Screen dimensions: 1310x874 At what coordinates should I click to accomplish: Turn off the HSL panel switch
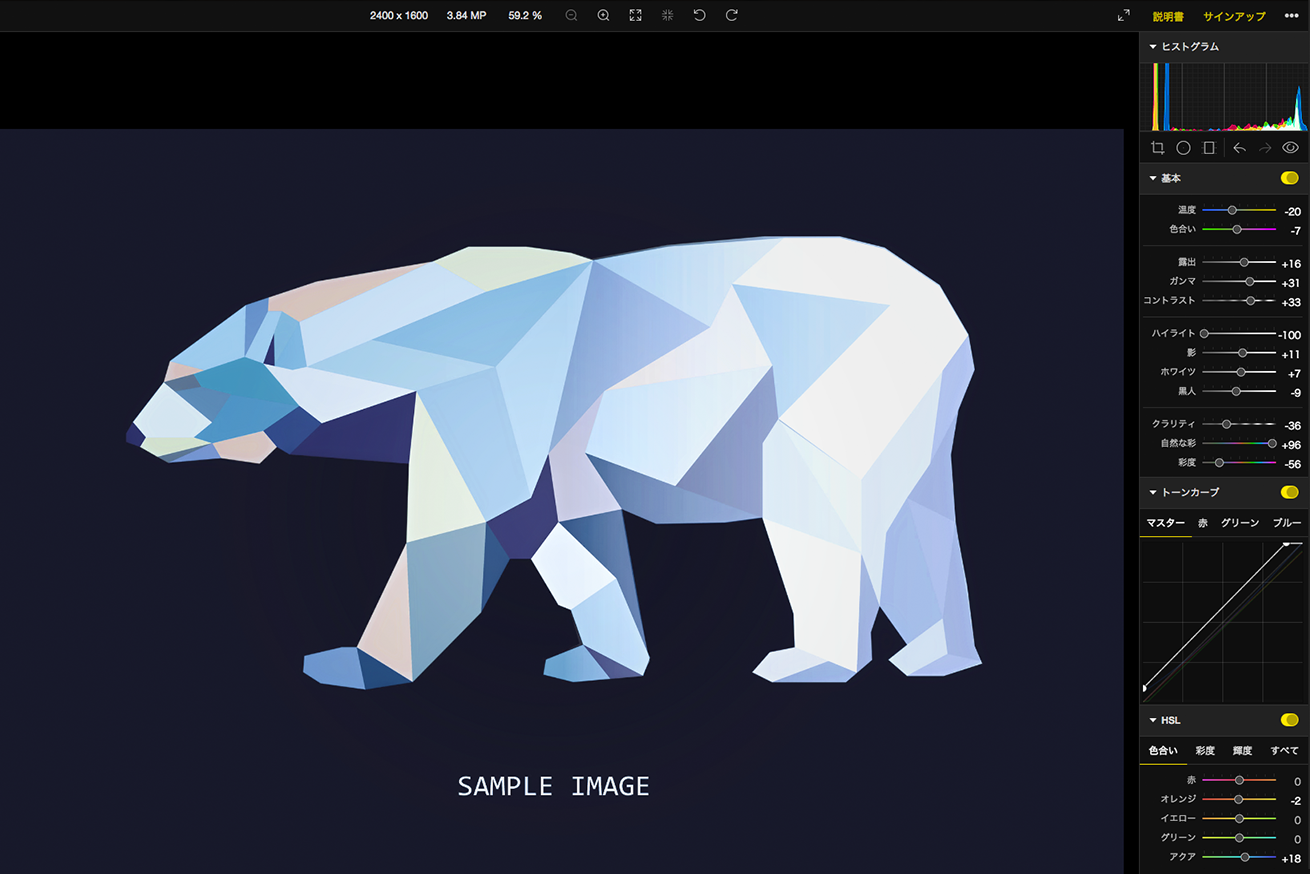point(1290,720)
